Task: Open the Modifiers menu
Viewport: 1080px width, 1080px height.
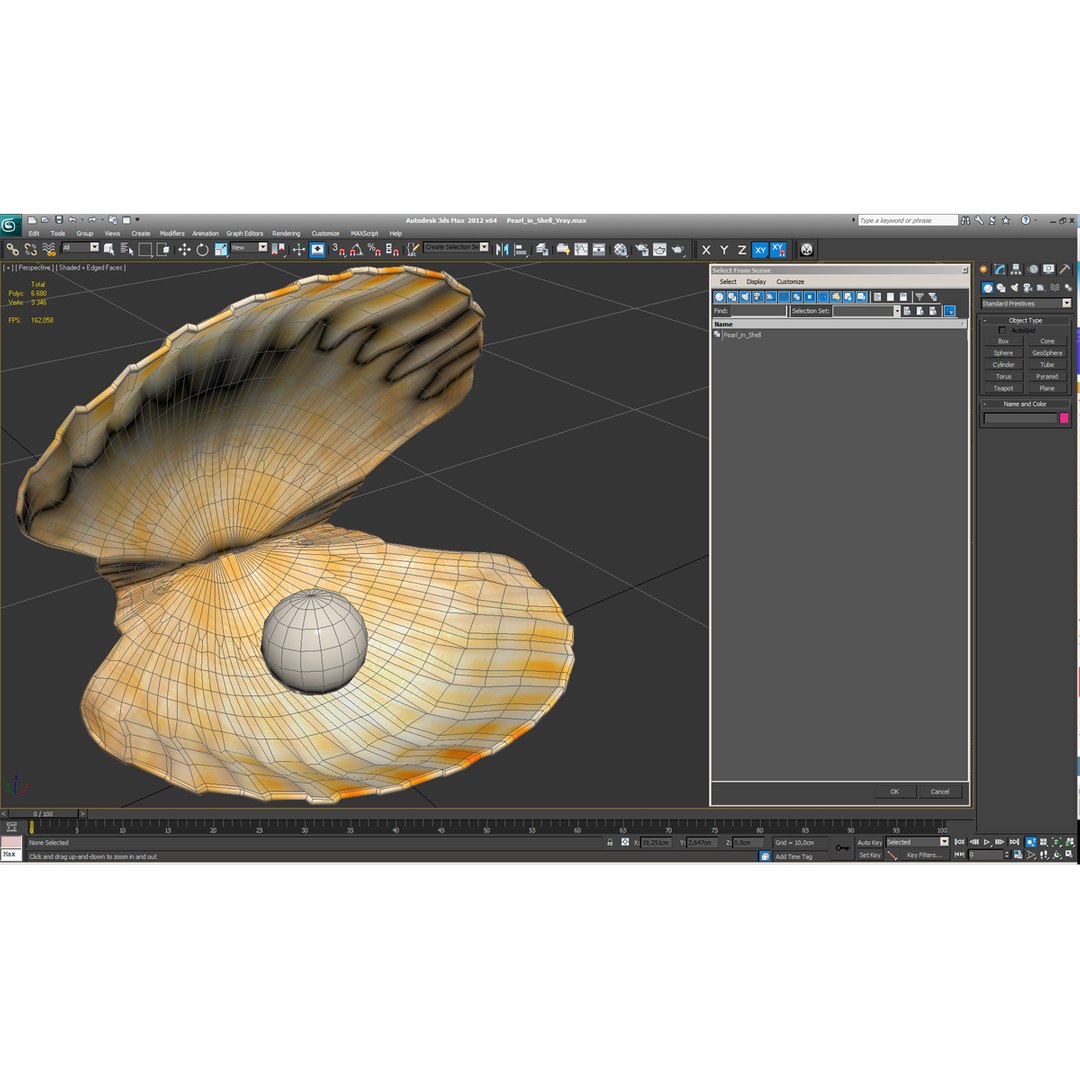Action: click(172, 233)
